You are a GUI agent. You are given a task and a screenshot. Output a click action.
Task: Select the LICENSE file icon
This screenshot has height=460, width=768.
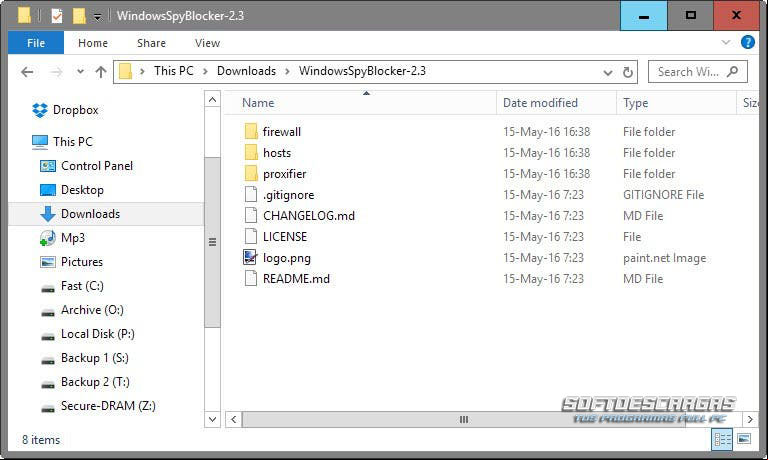(x=251, y=237)
